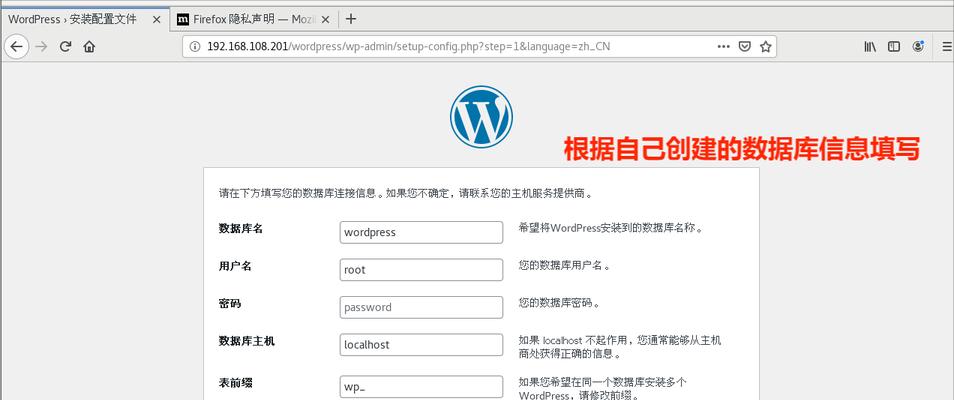954x400 pixels.
Task: Click the 请在下方填写您的数据库连接信息 intro text
Action: pyautogui.click(x=406, y=194)
